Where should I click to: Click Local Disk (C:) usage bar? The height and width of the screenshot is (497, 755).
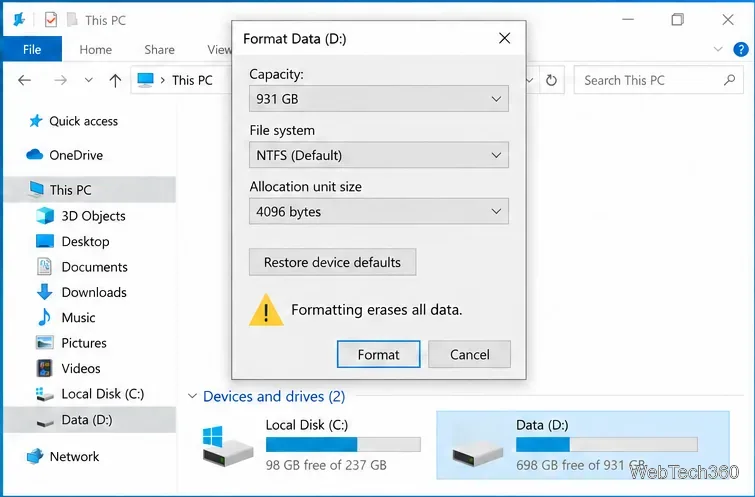343,445
